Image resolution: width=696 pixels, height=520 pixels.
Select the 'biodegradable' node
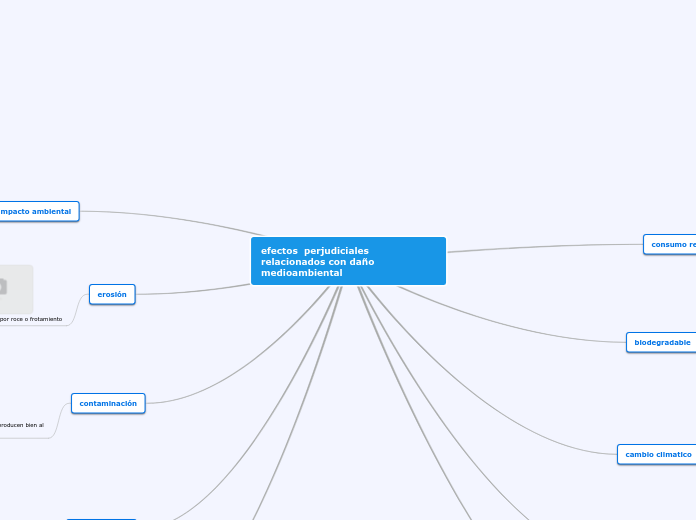[661, 342]
